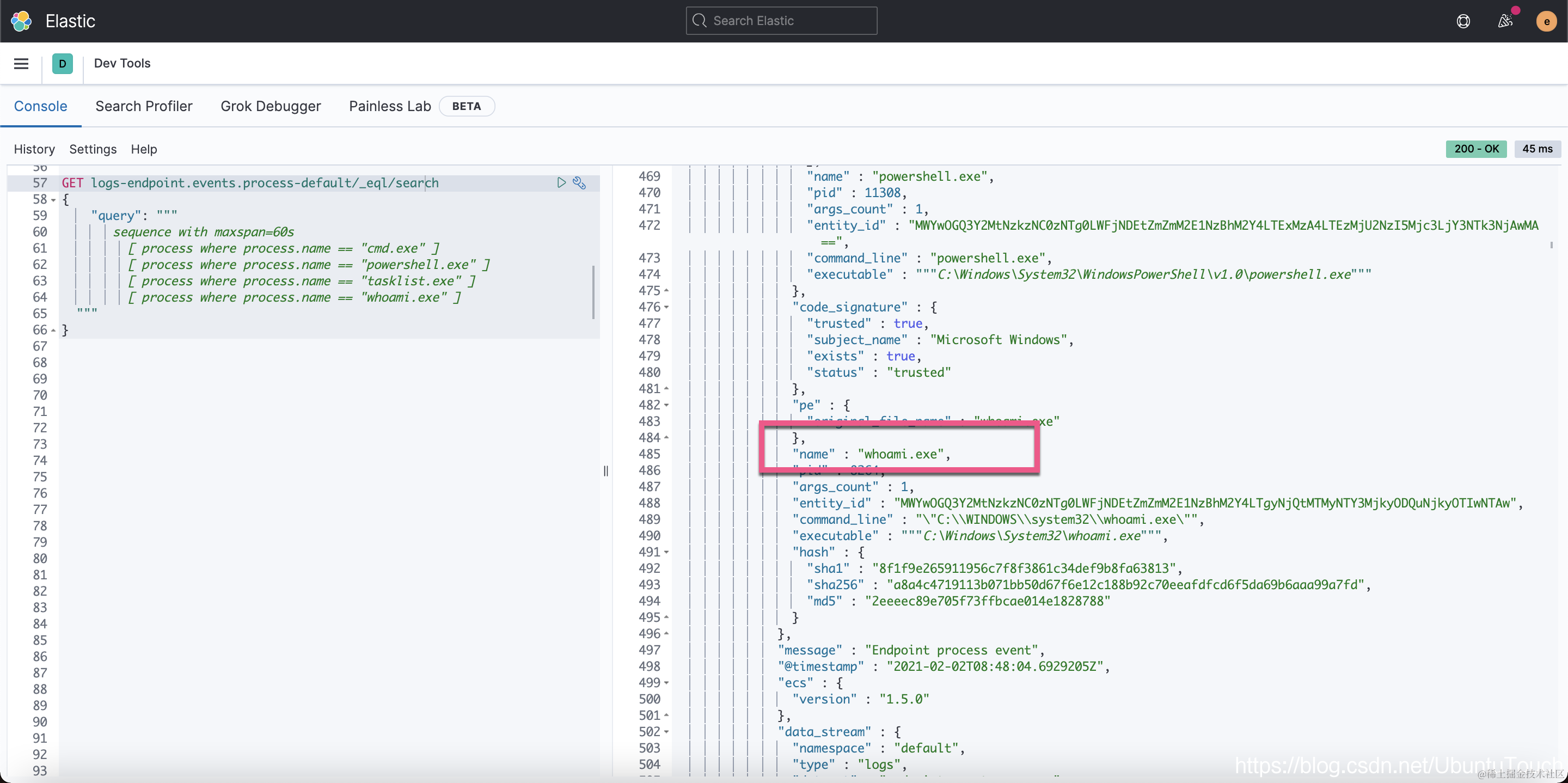The width and height of the screenshot is (1568, 783).
Task: Click the "args_count" line 487
Action: pyautogui.click(x=853, y=487)
